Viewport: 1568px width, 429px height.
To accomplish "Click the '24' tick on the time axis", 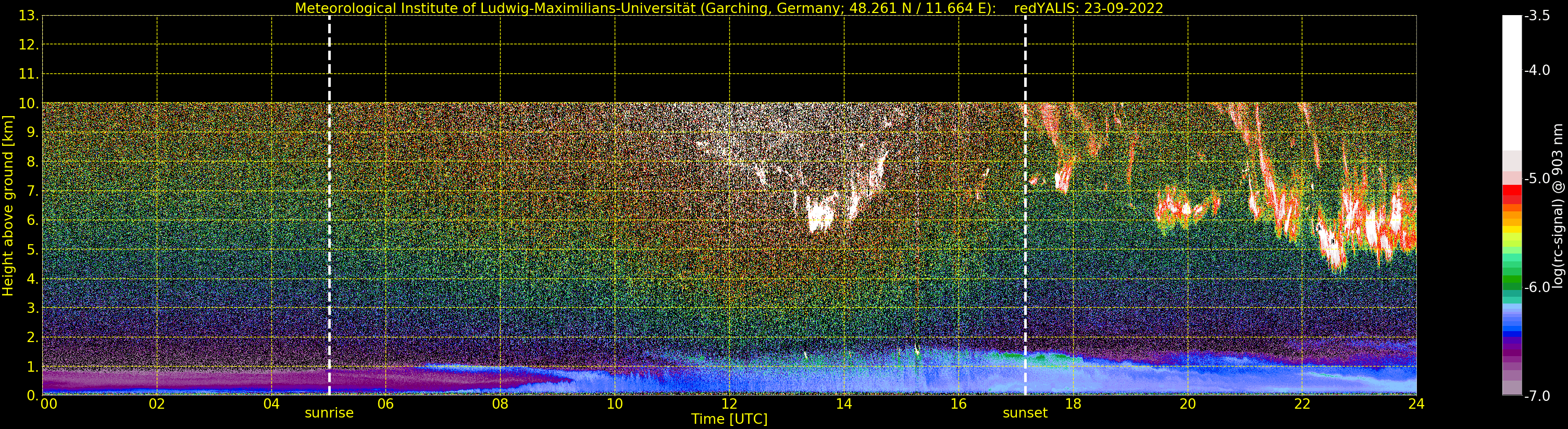I will [1416, 404].
